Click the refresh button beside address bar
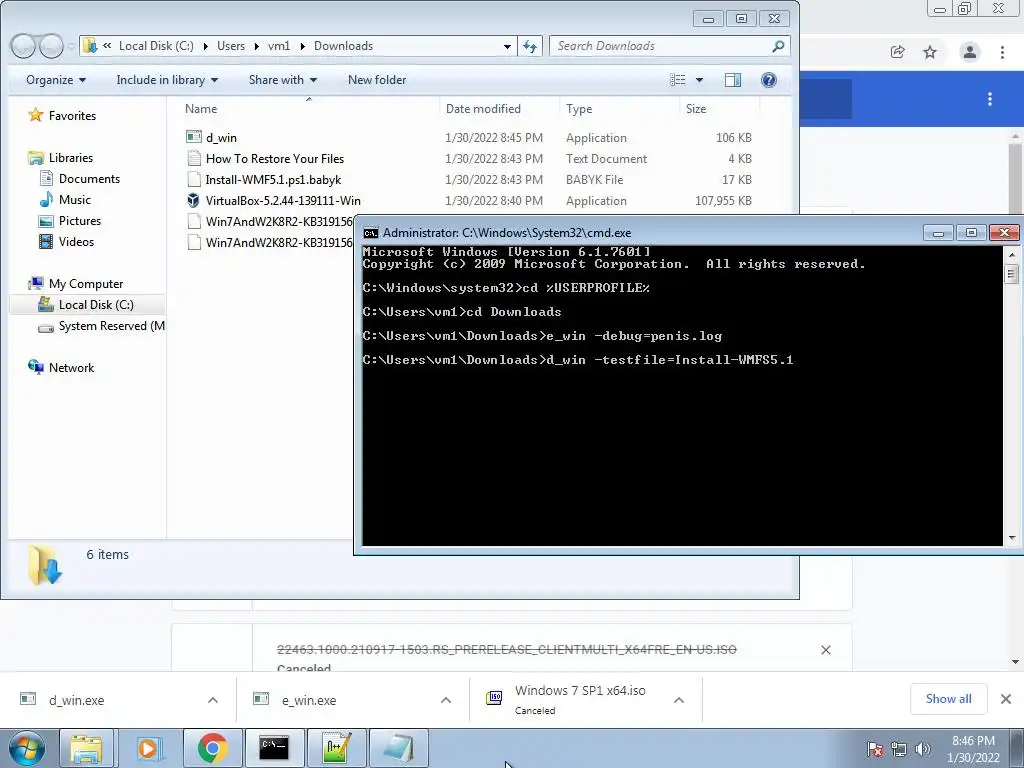Screen dimensions: 1024x768 (x=530, y=46)
